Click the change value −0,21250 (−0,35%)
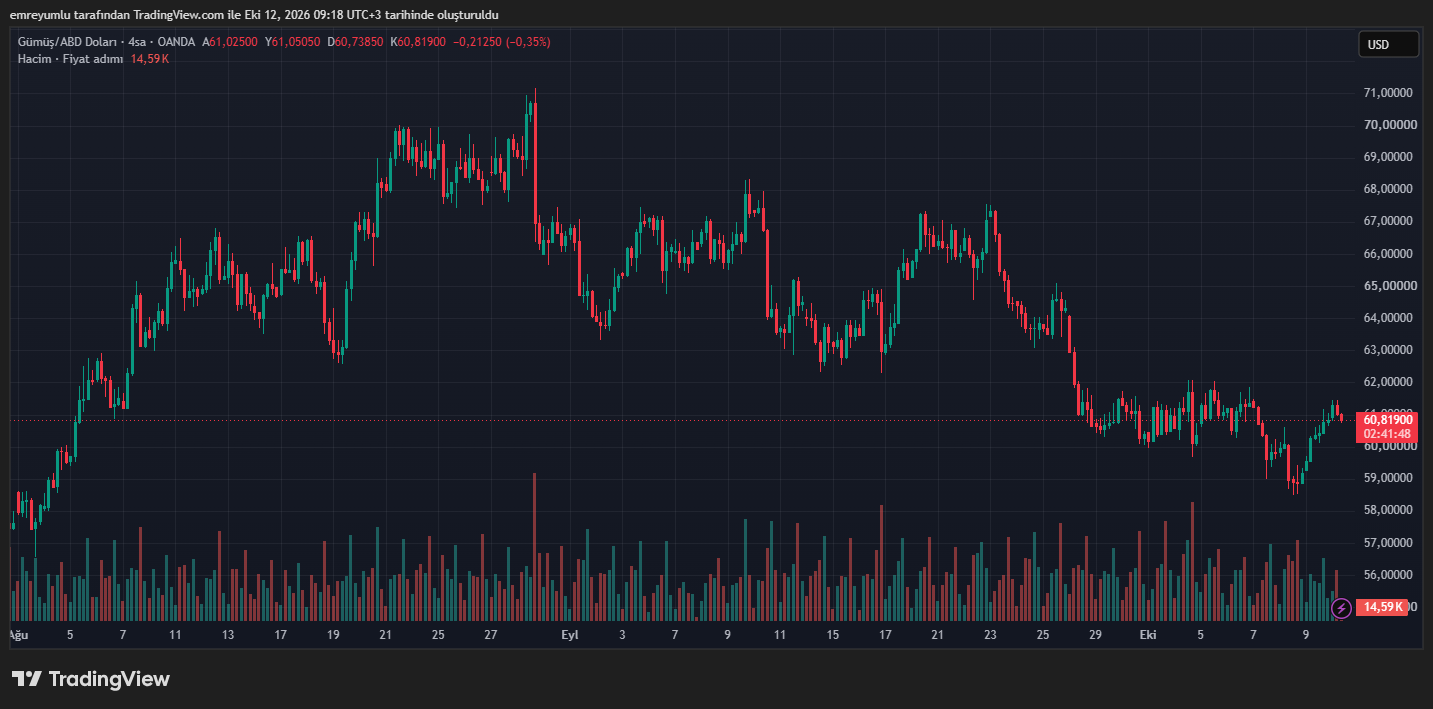Viewport: 1433px width, 709px height. point(502,42)
